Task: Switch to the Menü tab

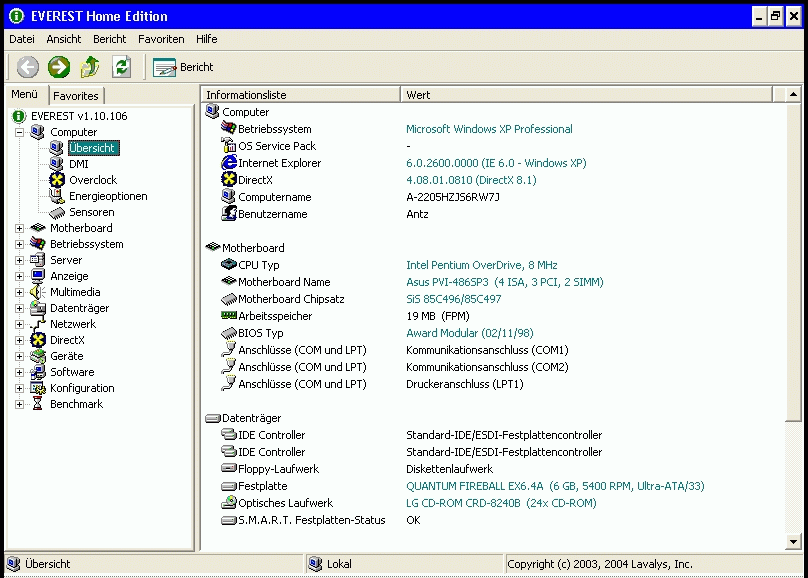Action: pos(25,94)
